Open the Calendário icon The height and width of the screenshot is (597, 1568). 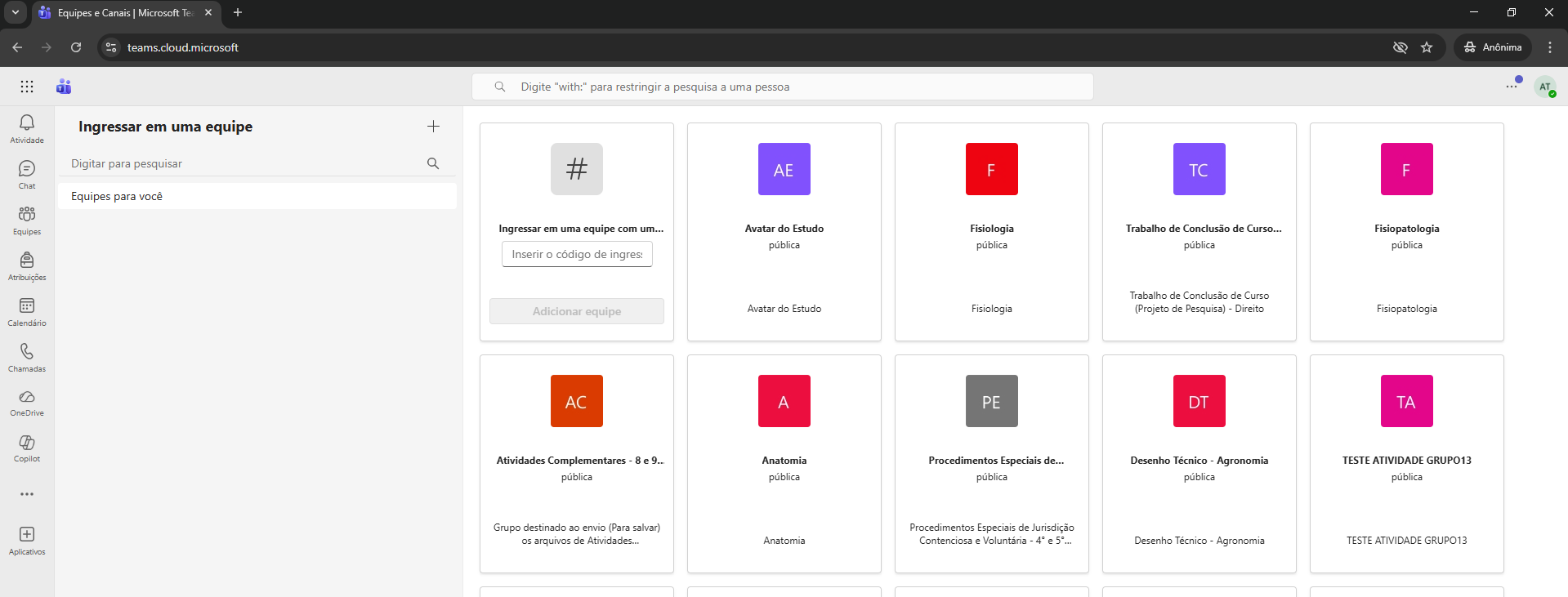pyautogui.click(x=27, y=306)
